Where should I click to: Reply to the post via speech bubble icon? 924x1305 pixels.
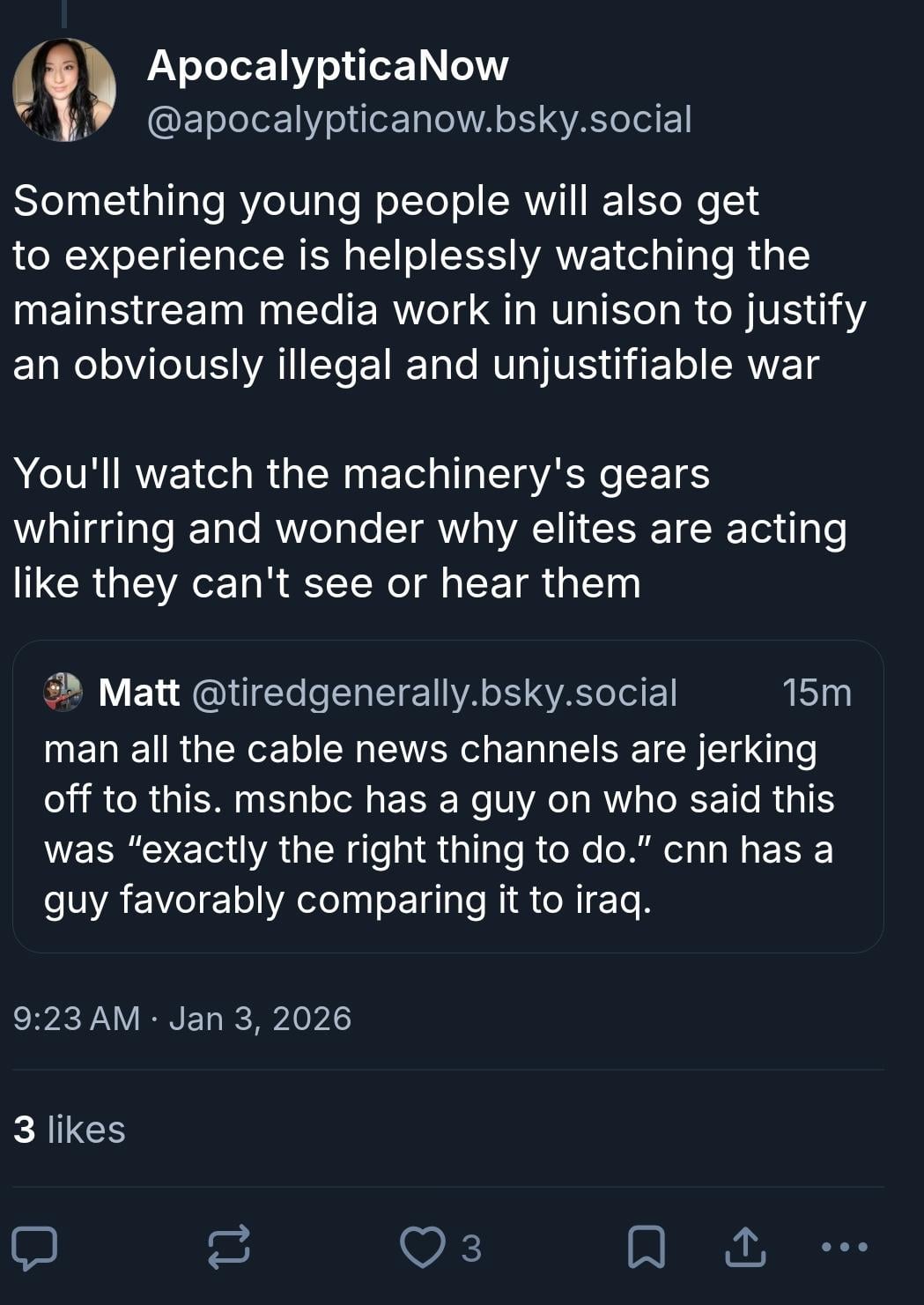(x=34, y=1247)
